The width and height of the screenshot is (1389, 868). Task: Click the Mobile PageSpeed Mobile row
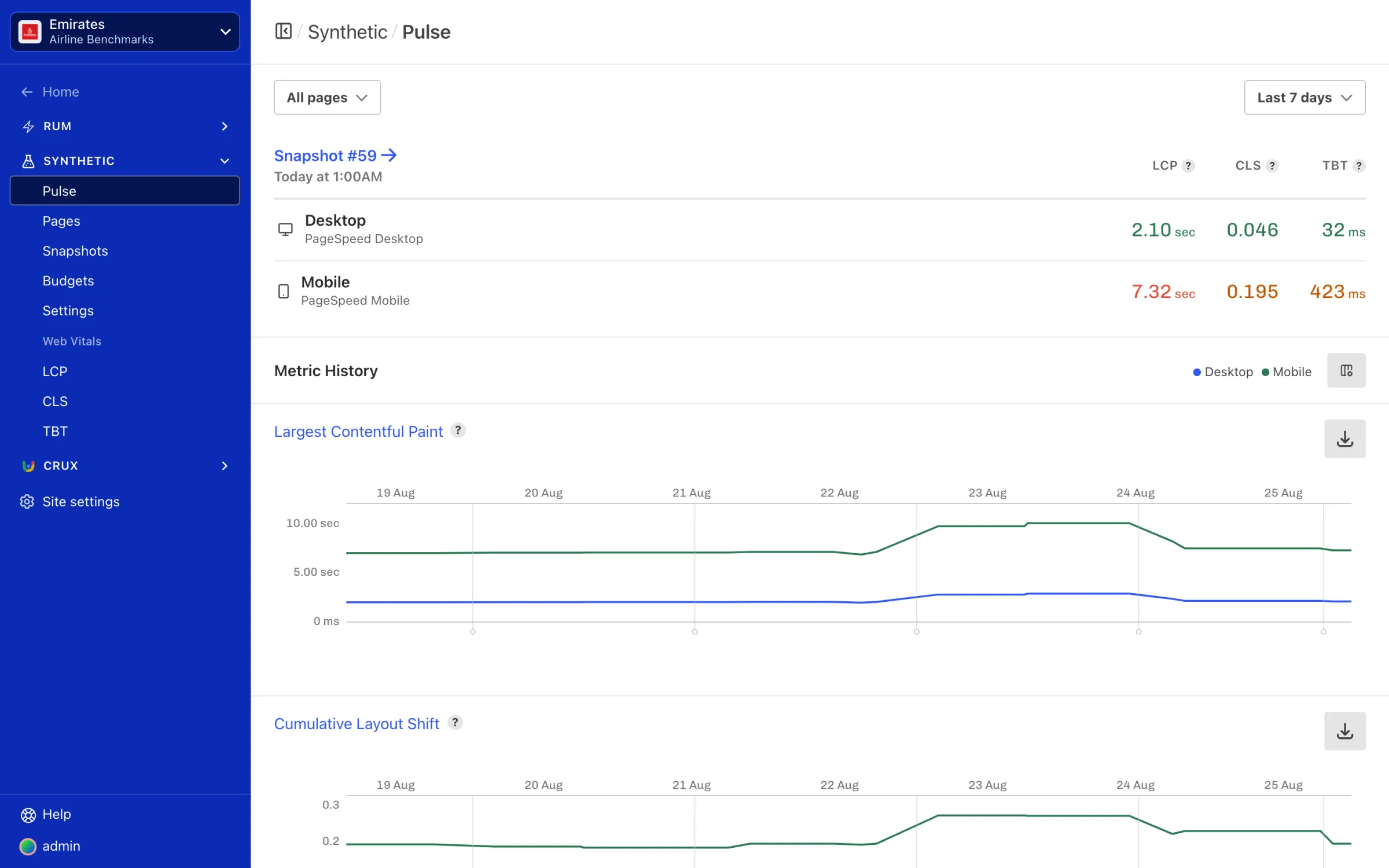[820, 291]
